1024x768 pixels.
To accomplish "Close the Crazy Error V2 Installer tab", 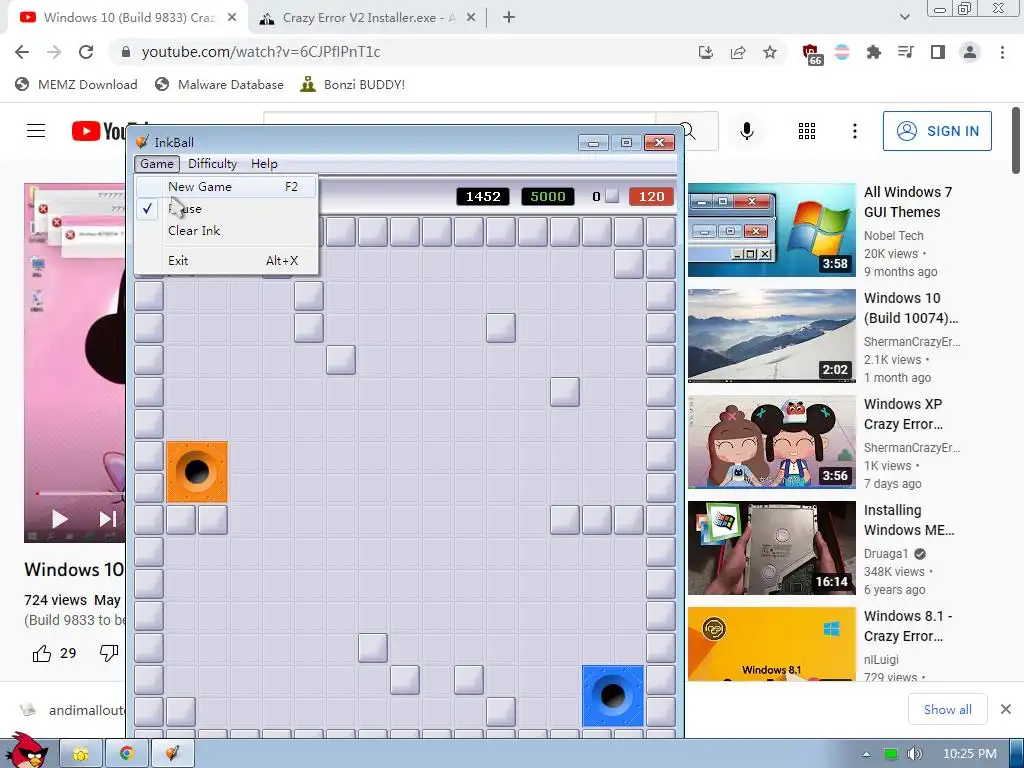I will coord(471,18).
